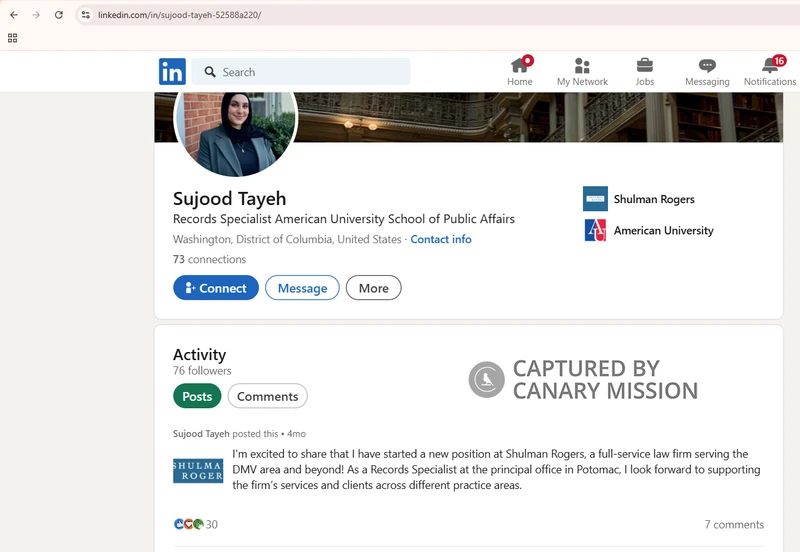Go to Jobs in navigation
The height and width of the screenshot is (552, 800).
(x=644, y=71)
